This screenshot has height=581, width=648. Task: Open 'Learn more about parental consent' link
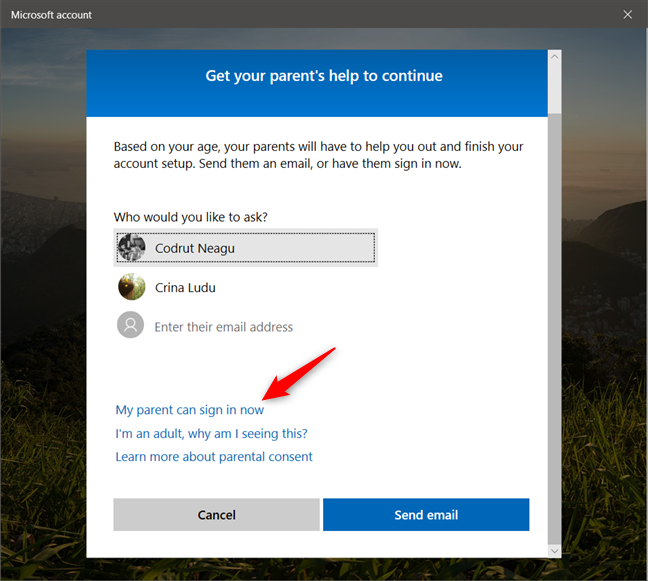214,457
